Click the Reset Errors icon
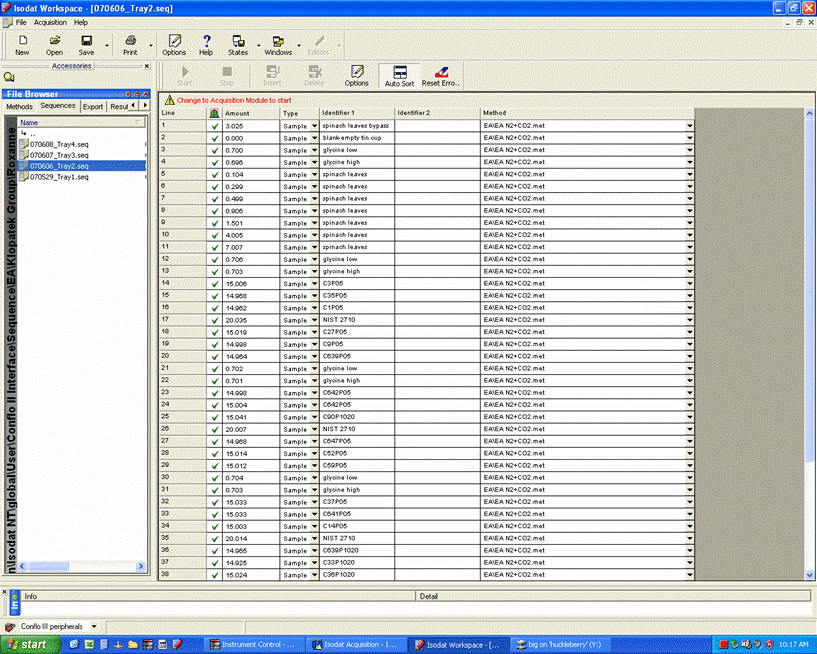 point(441,76)
